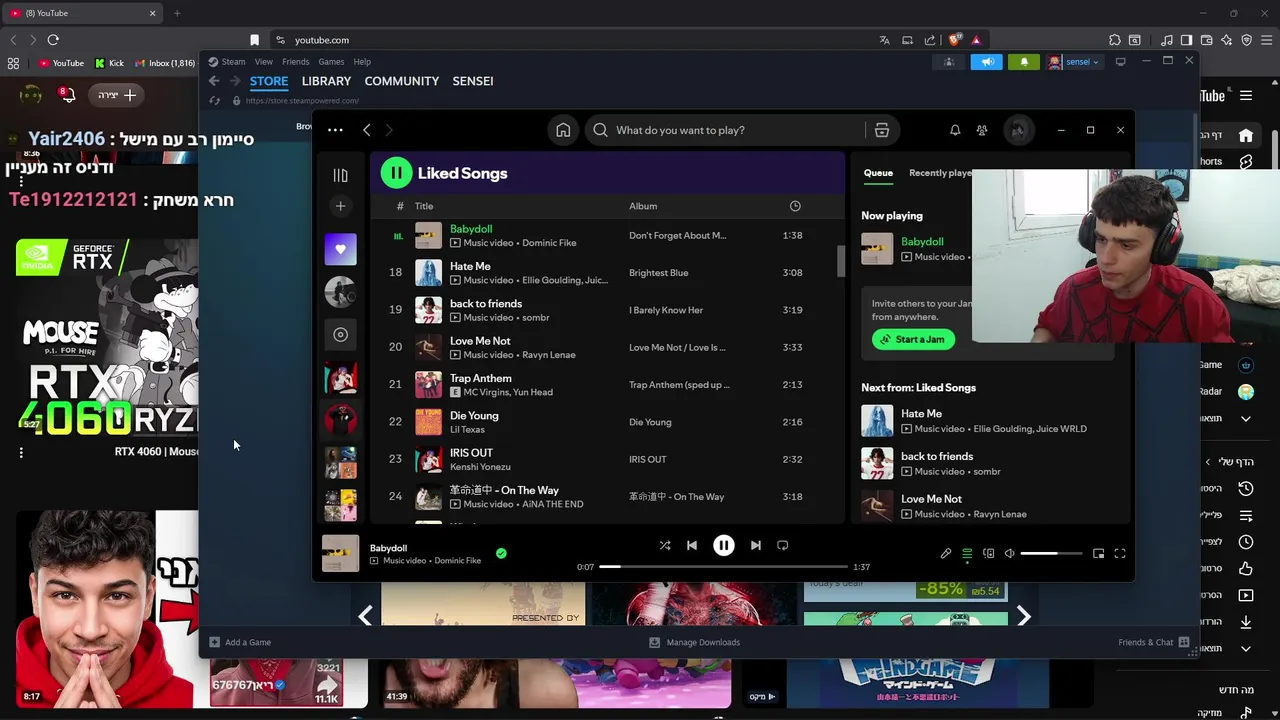Image resolution: width=1280 pixels, height=720 pixels.
Task: Enter Spotify full screen mode
Action: [x=1120, y=553]
